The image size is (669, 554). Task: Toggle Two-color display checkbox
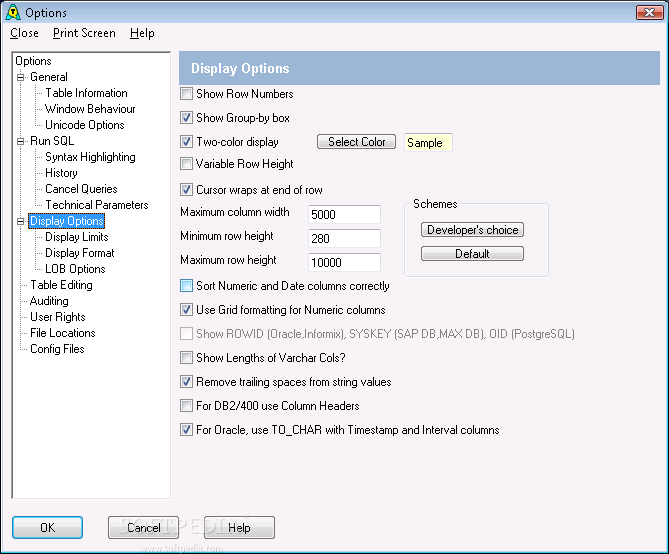(x=186, y=141)
